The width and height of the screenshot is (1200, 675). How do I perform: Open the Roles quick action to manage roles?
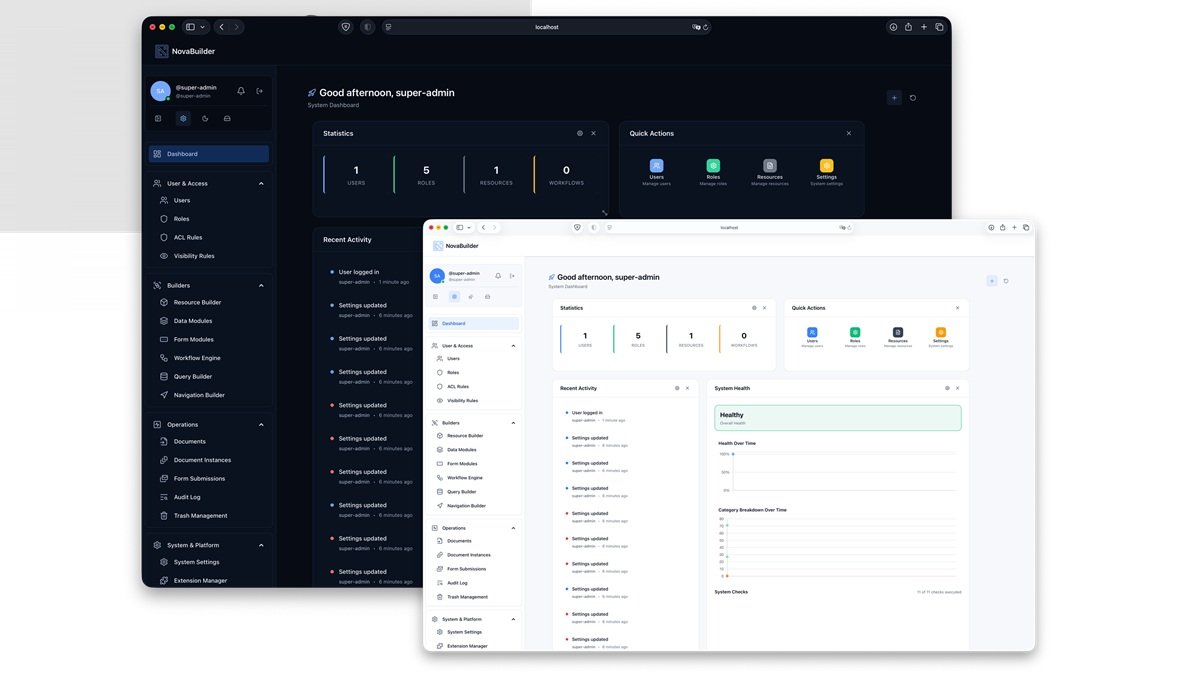(x=713, y=164)
